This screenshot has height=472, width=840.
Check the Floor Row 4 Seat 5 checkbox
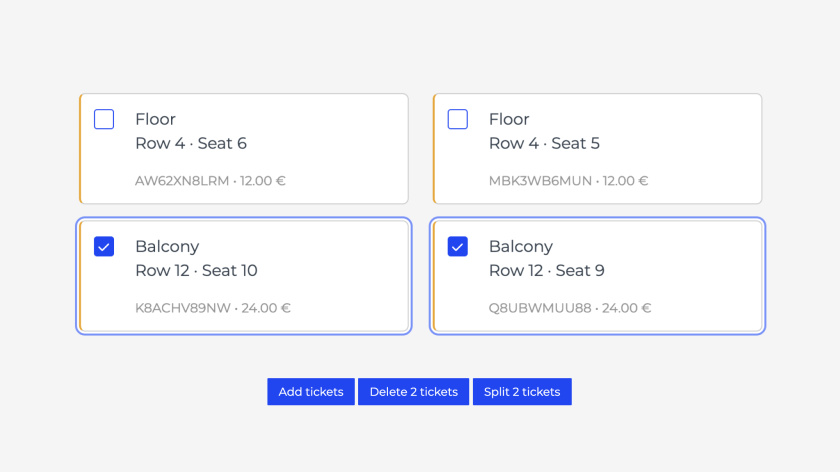point(458,119)
